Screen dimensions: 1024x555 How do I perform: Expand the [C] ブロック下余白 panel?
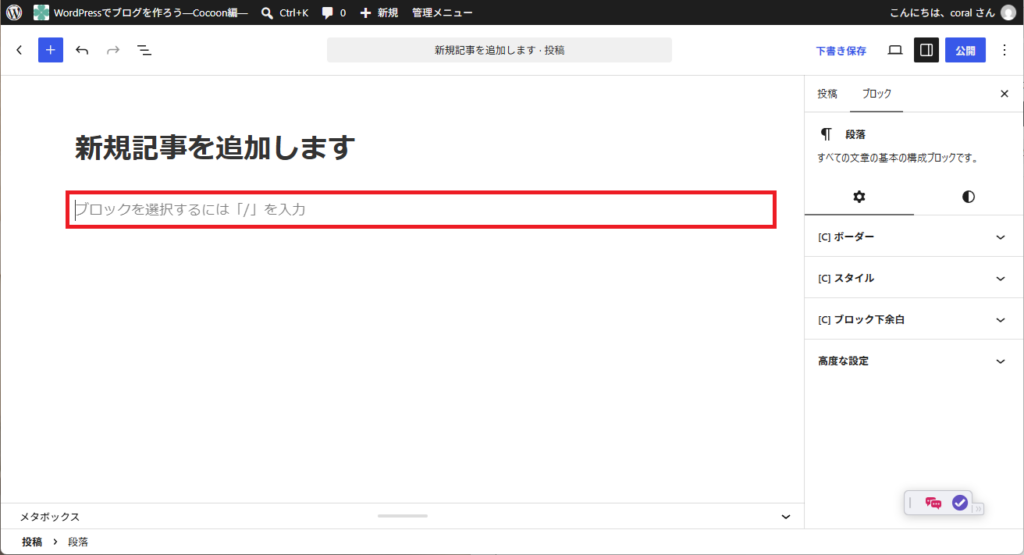pyautogui.click(x=914, y=319)
